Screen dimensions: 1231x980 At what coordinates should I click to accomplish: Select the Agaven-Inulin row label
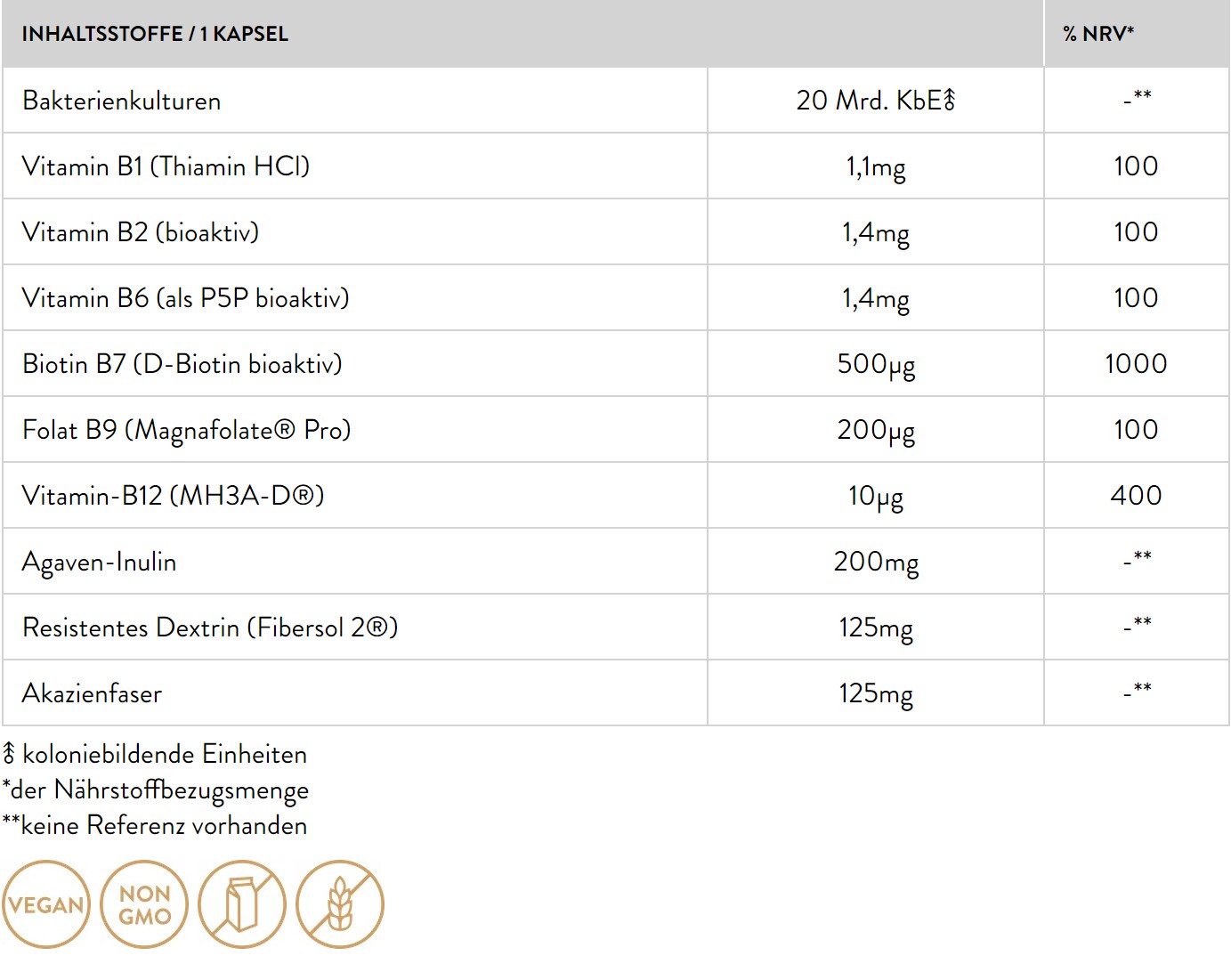click(100, 562)
